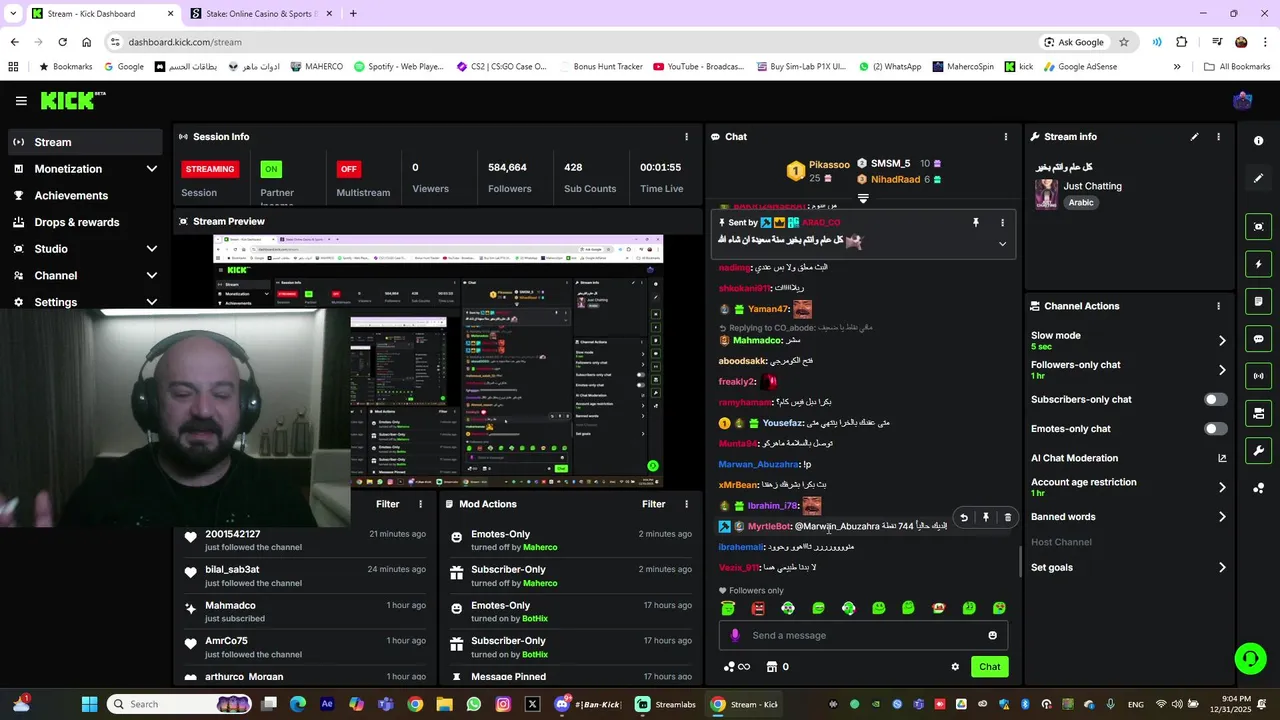Delete the MyrtleBot message with trash icon
The image size is (1280, 720).
(1007, 517)
